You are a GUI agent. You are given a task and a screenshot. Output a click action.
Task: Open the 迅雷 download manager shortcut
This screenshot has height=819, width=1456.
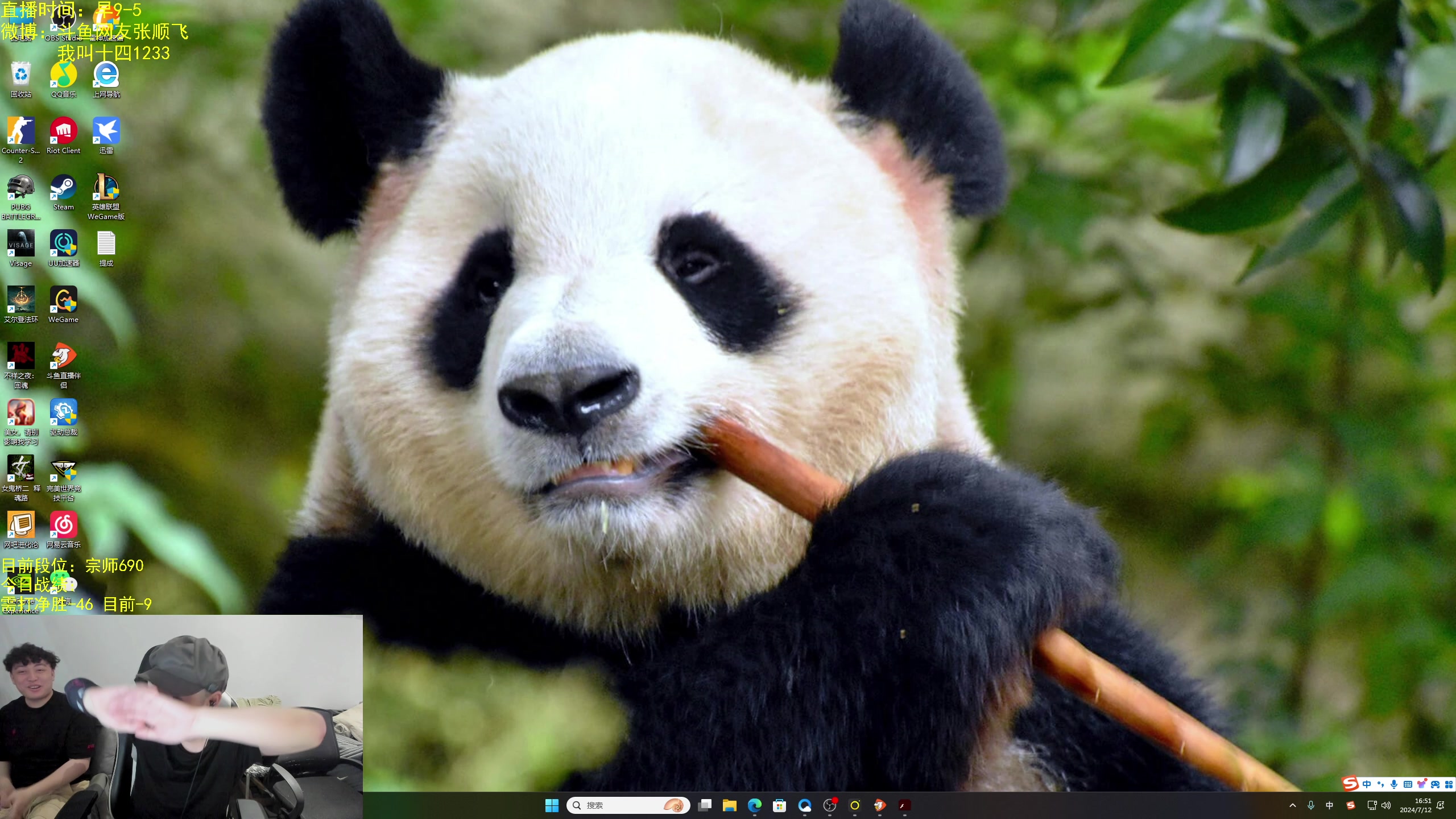click(106, 136)
